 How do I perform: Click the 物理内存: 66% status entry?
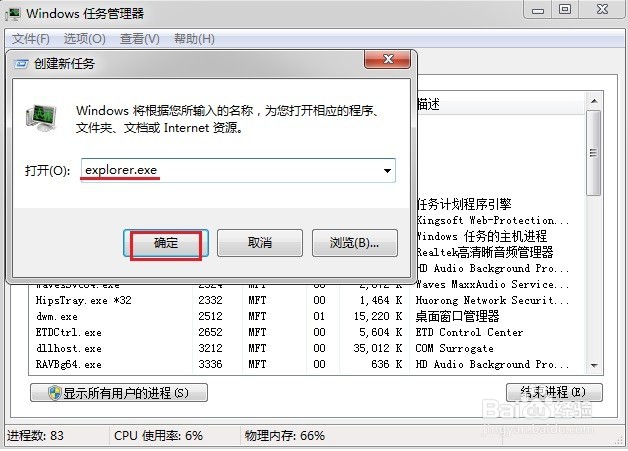point(285,435)
